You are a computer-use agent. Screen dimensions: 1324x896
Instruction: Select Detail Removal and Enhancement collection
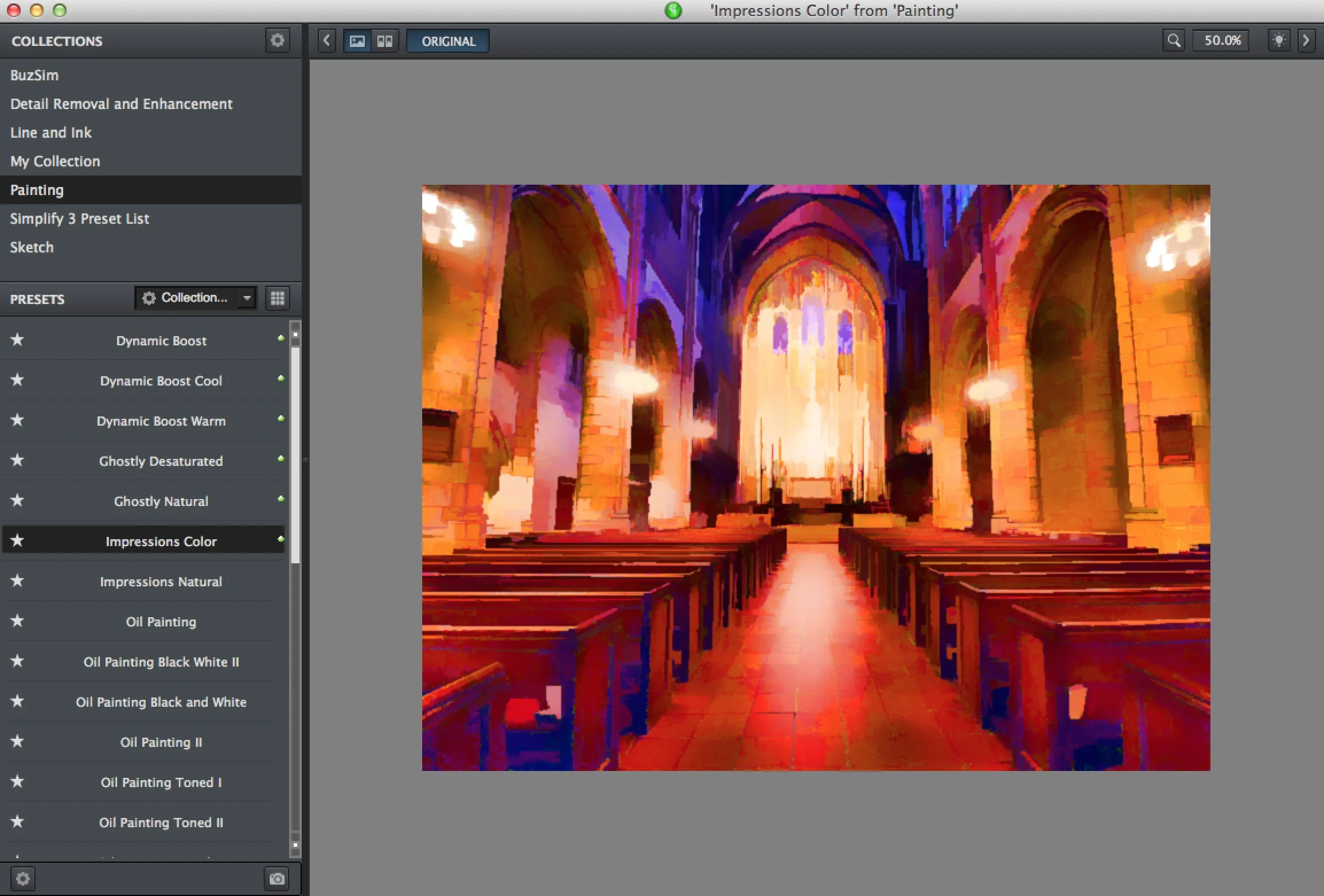click(x=150, y=104)
